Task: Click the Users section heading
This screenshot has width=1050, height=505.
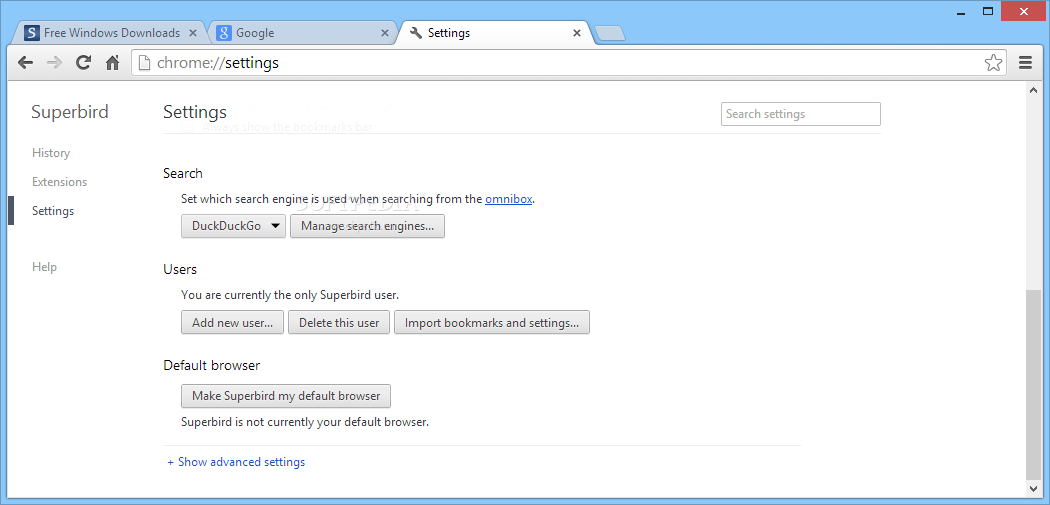Action: pos(180,269)
